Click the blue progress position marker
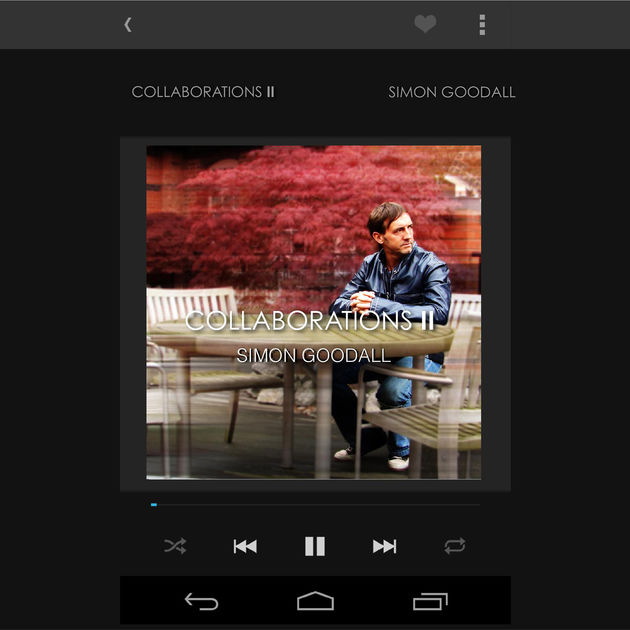Screen dimensions: 630x630 (x=153, y=505)
